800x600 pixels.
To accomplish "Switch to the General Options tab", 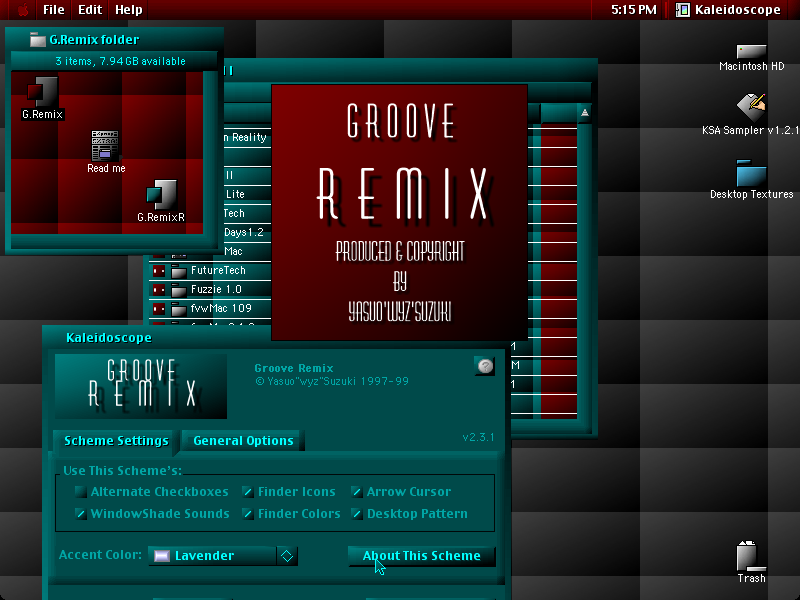I will (243, 441).
